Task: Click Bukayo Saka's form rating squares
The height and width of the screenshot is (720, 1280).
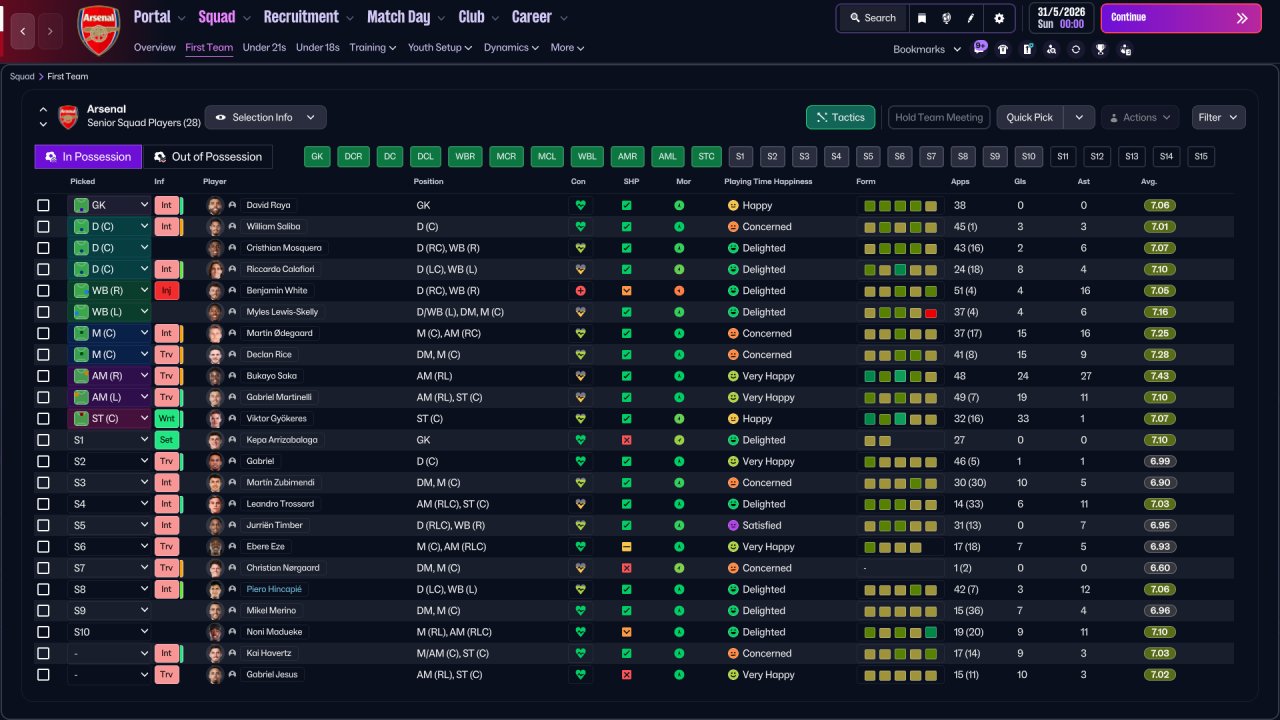Action: pos(900,376)
